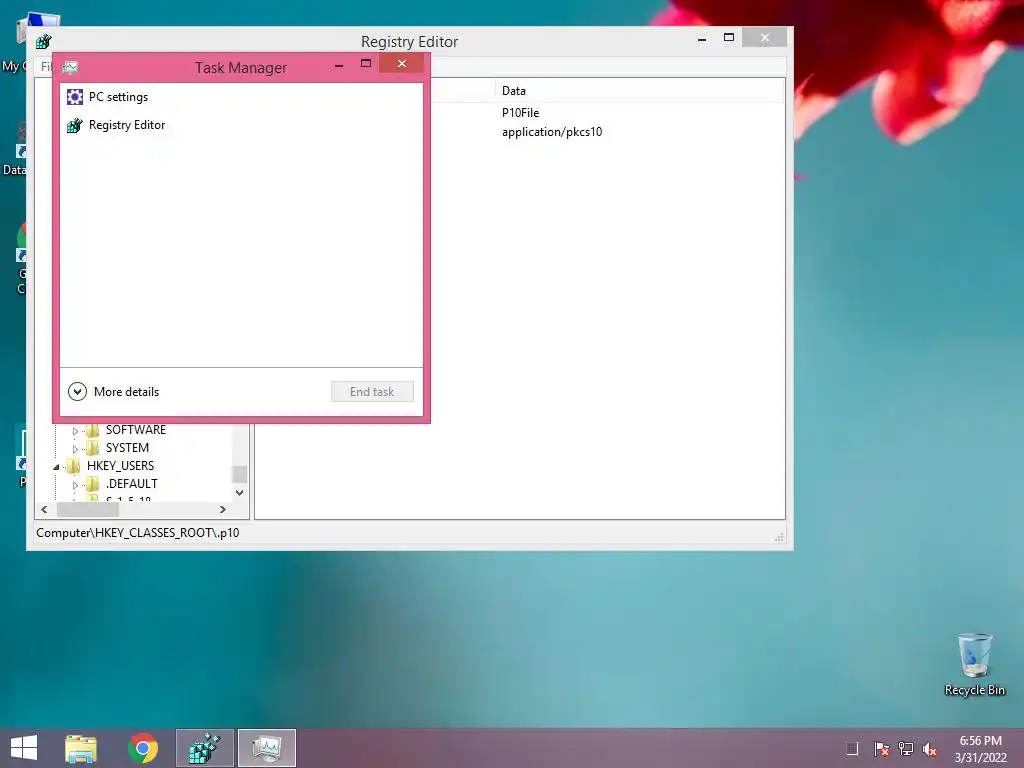Image resolution: width=1024 pixels, height=768 pixels.
Task: Click the Data column header
Action: [639, 91]
